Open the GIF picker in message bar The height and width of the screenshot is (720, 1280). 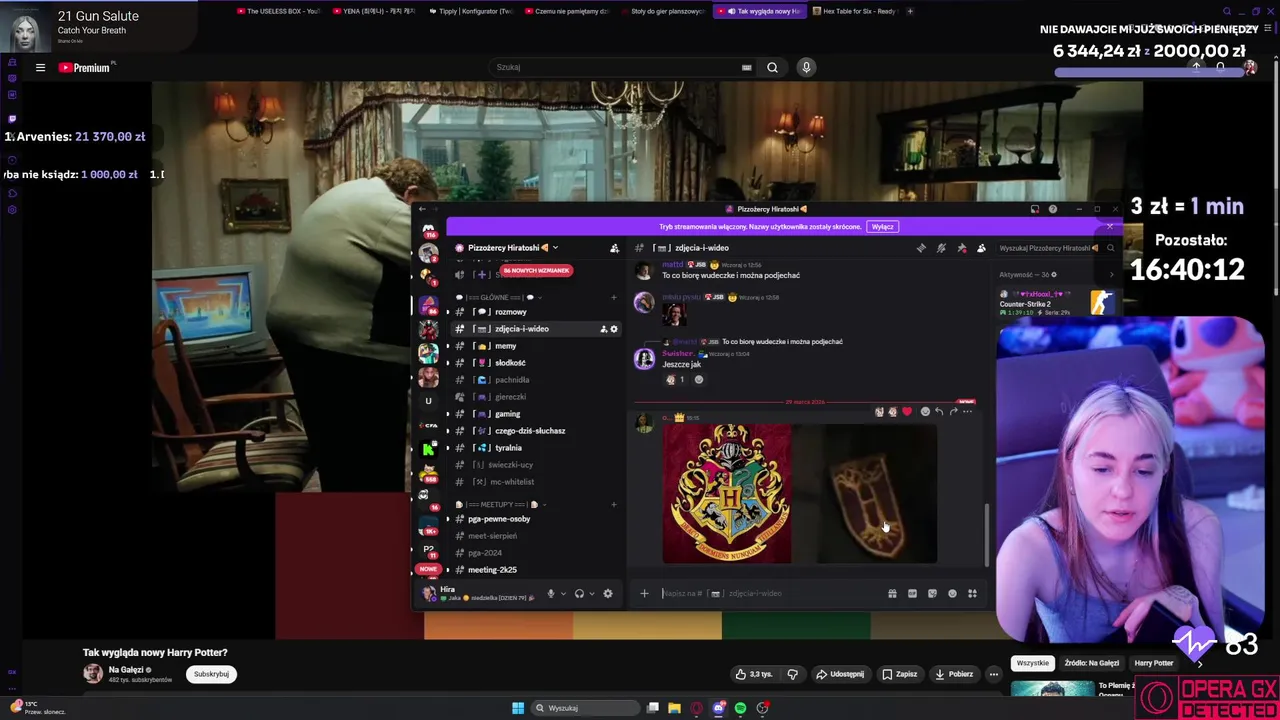coord(912,594)
